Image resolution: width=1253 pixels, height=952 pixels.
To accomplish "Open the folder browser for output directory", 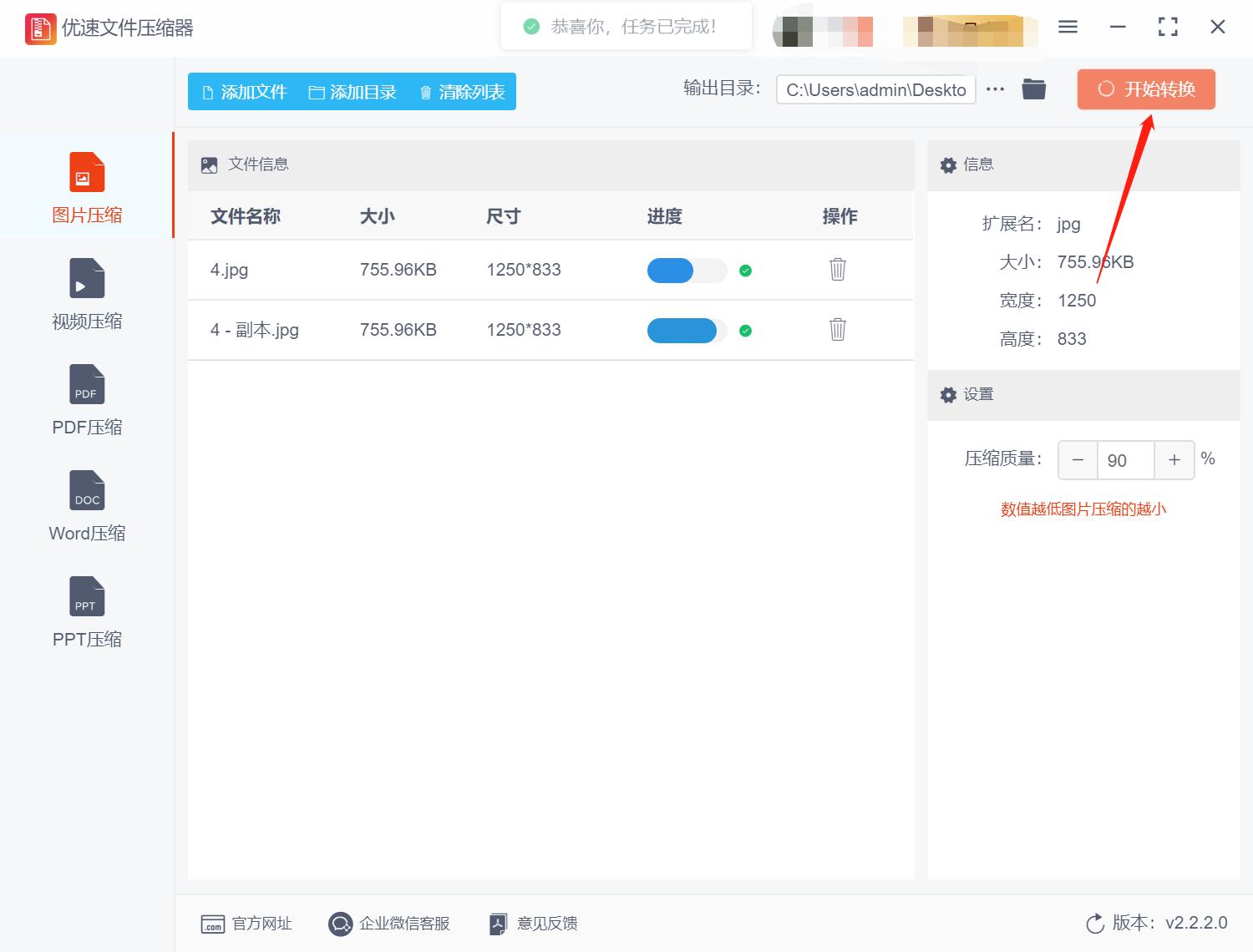I will point(1033,88).
